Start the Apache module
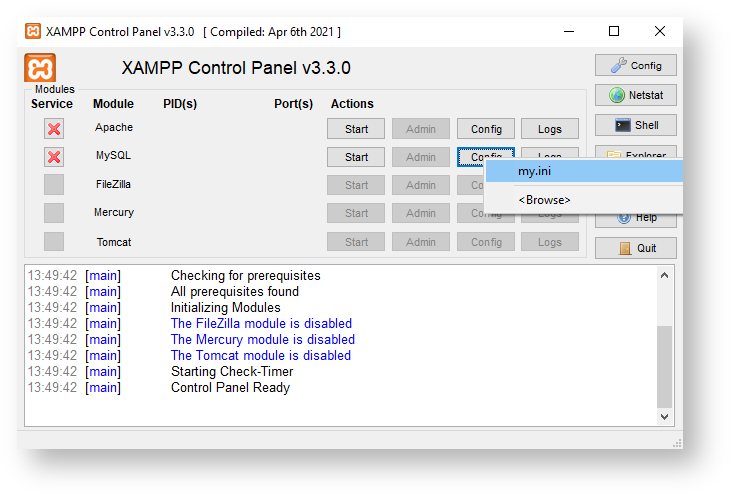The image size is (731, 497). (356, 129)
